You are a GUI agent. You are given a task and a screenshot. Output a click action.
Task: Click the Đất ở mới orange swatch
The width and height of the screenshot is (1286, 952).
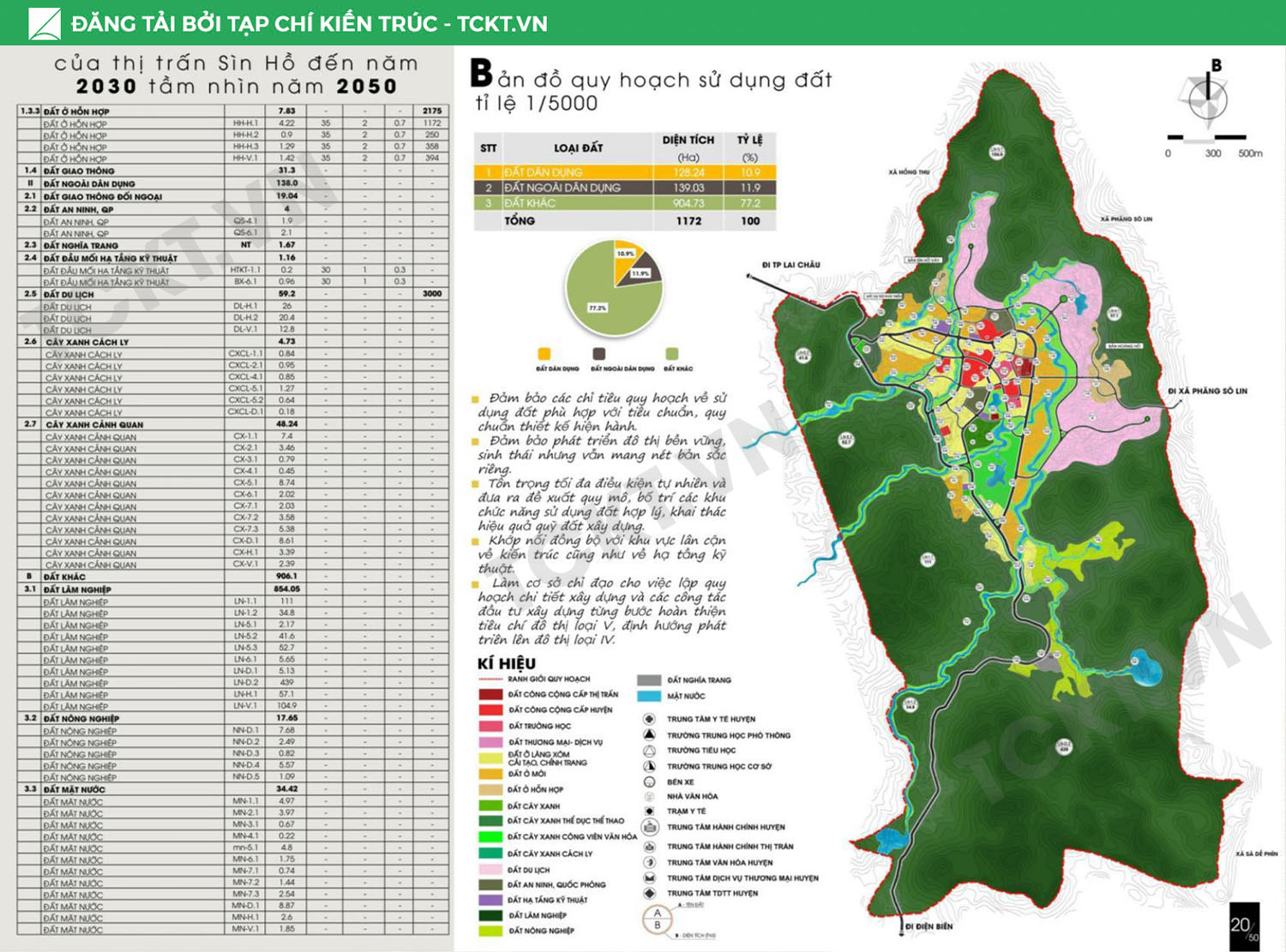pos(490,774)
